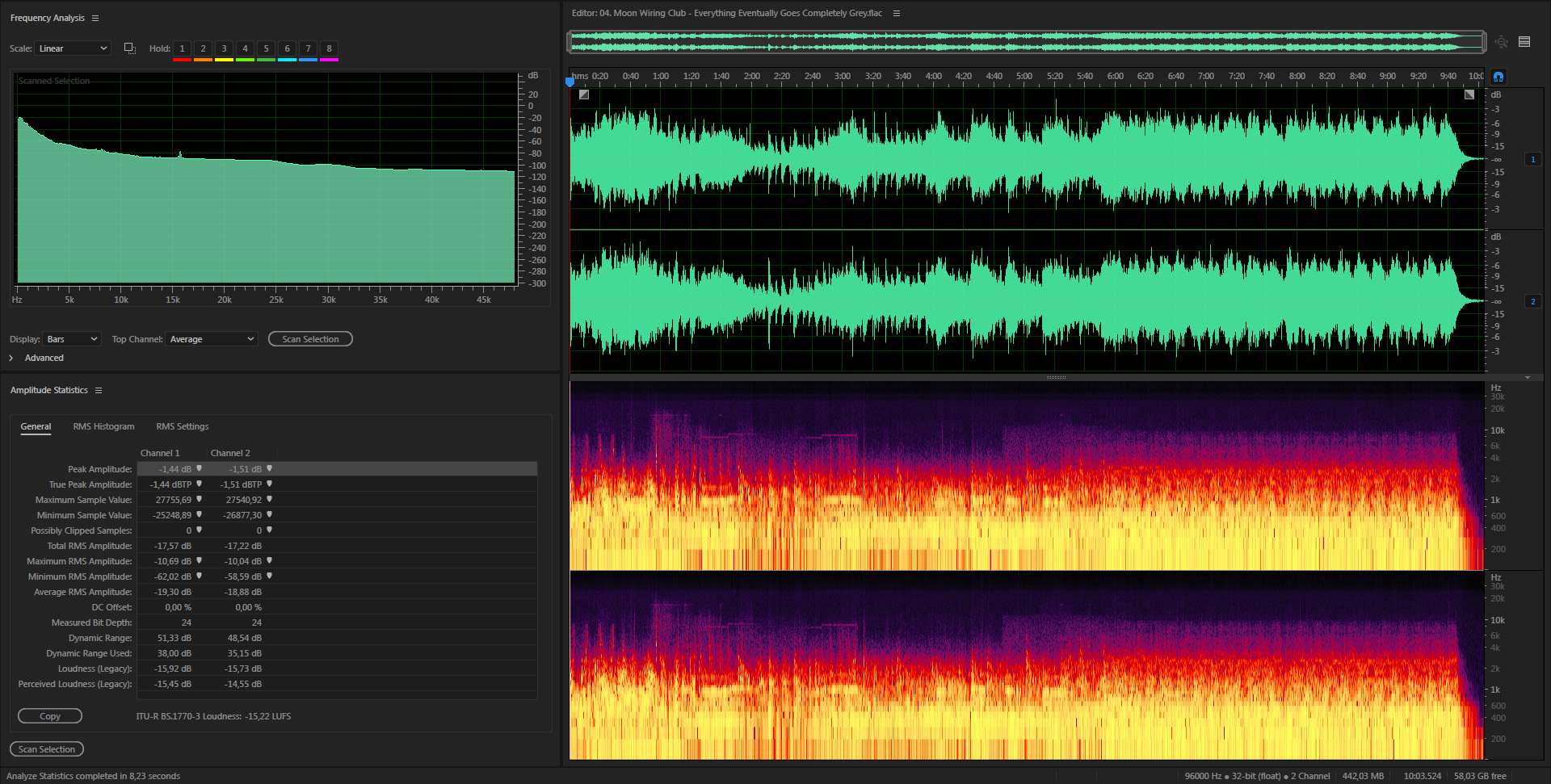Click the overview waveform navigator bar
The width and height of the screenshot is (1551, 784).
click(x=1027, y=41)
